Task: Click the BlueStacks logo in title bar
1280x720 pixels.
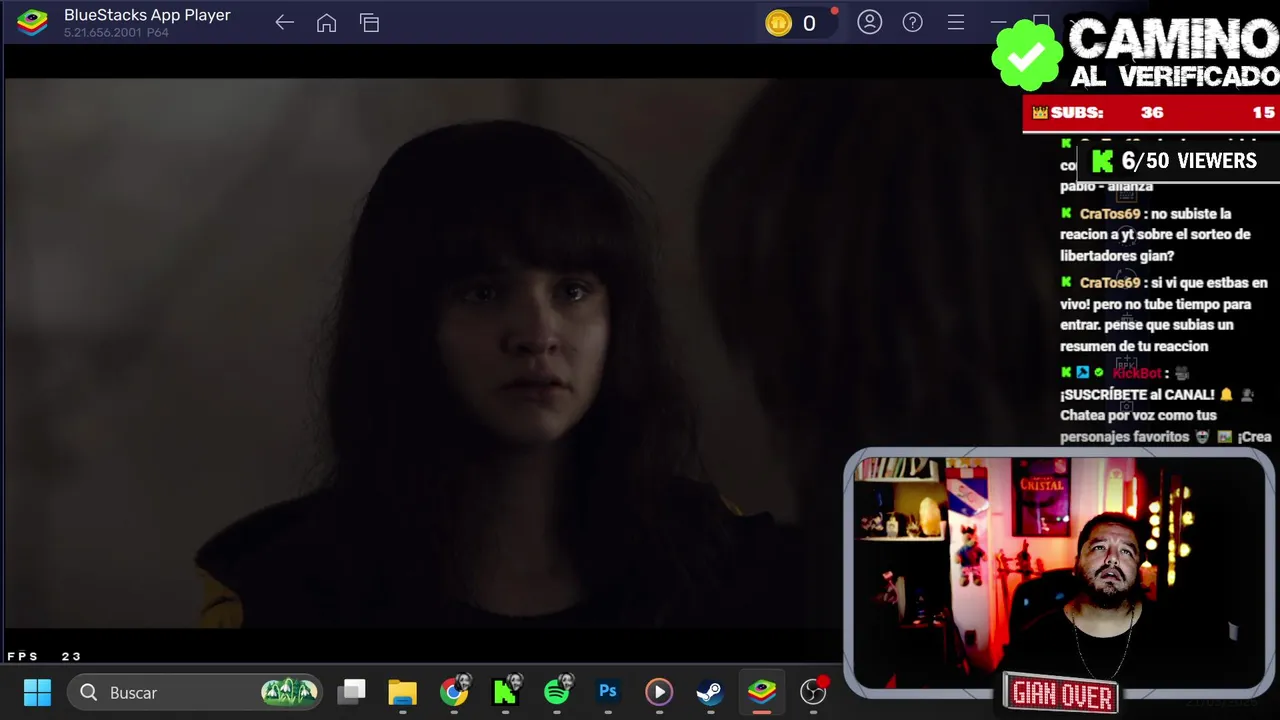Action: 32,22
